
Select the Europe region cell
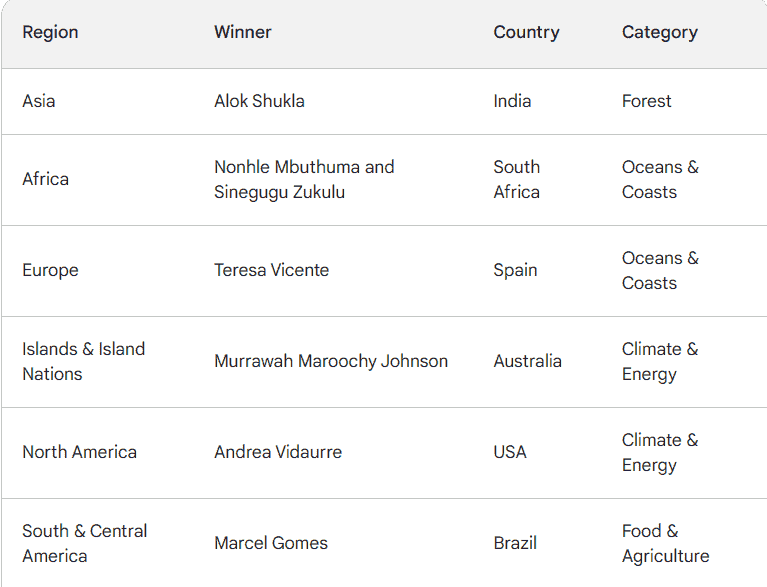[50, 271]
